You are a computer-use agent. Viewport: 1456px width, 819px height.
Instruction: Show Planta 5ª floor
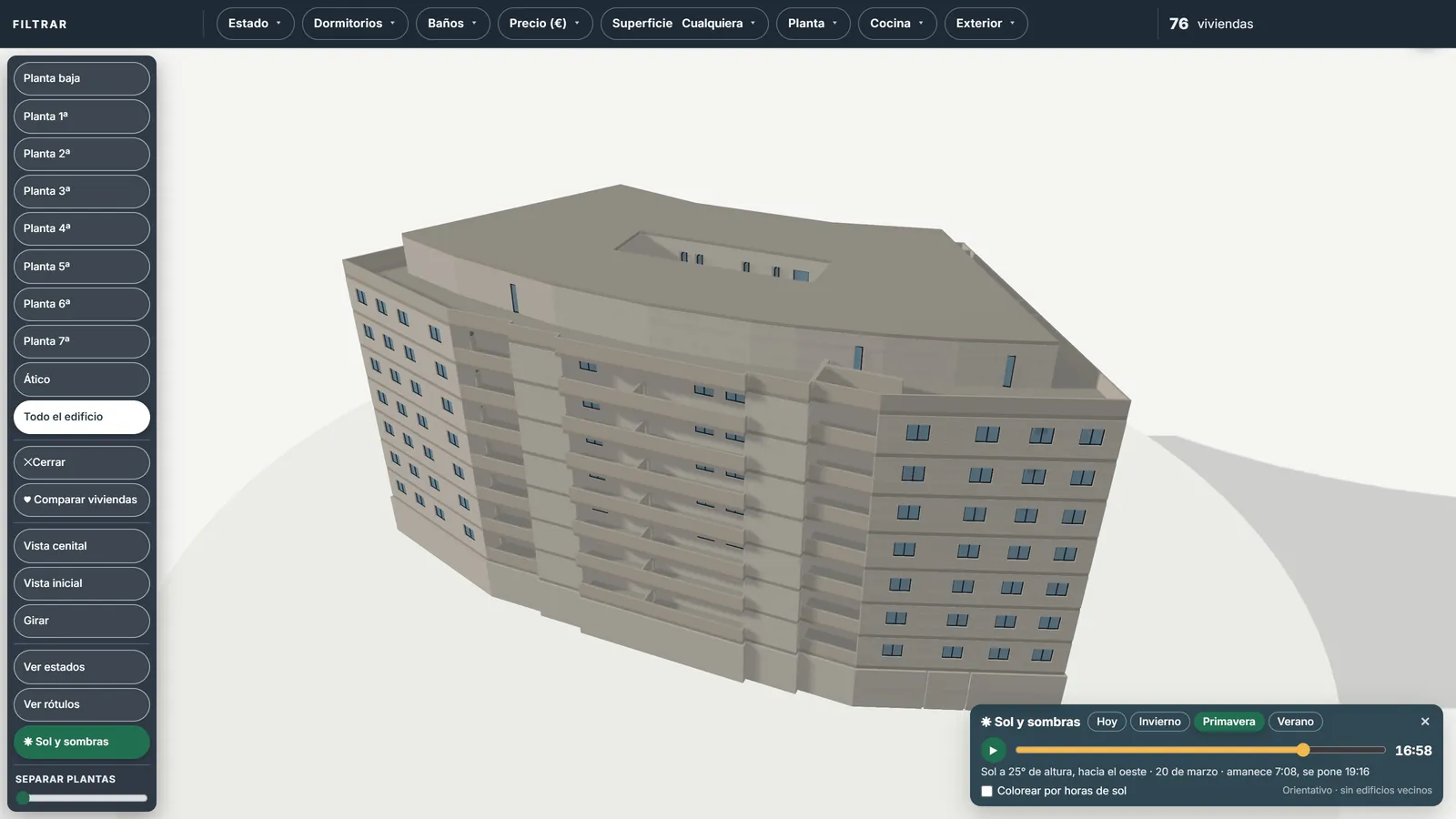click(82, 267)
